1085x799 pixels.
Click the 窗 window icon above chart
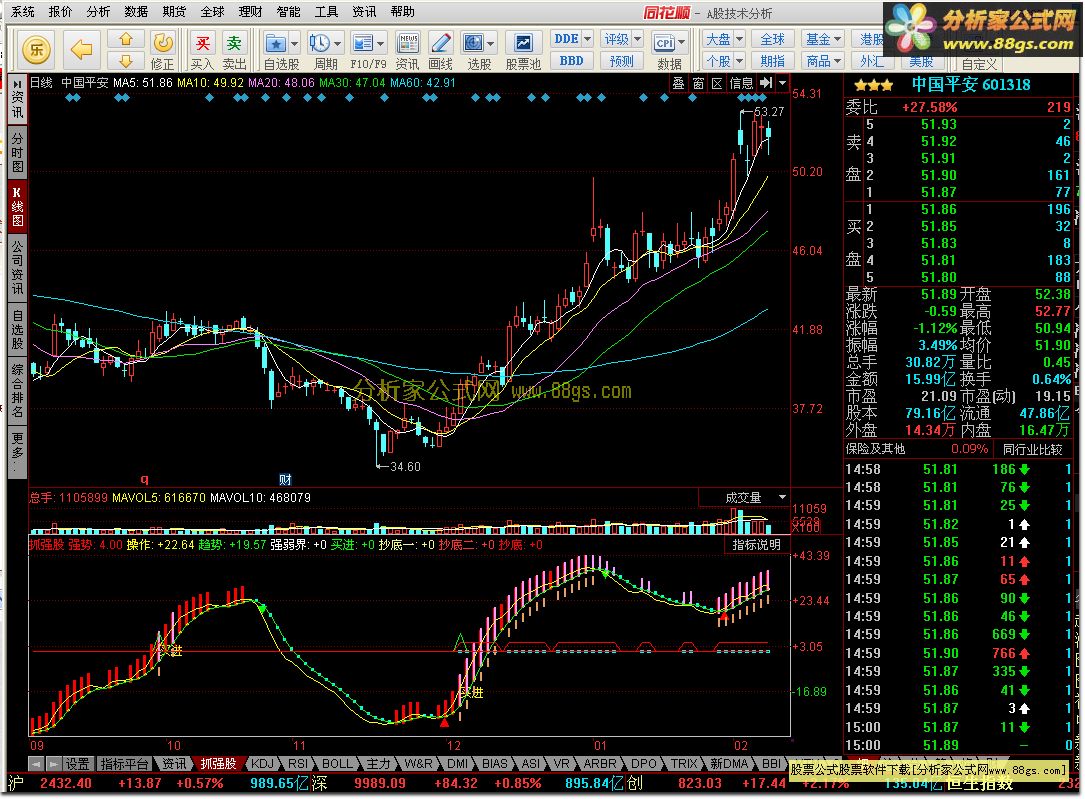[x=698, y=83]
